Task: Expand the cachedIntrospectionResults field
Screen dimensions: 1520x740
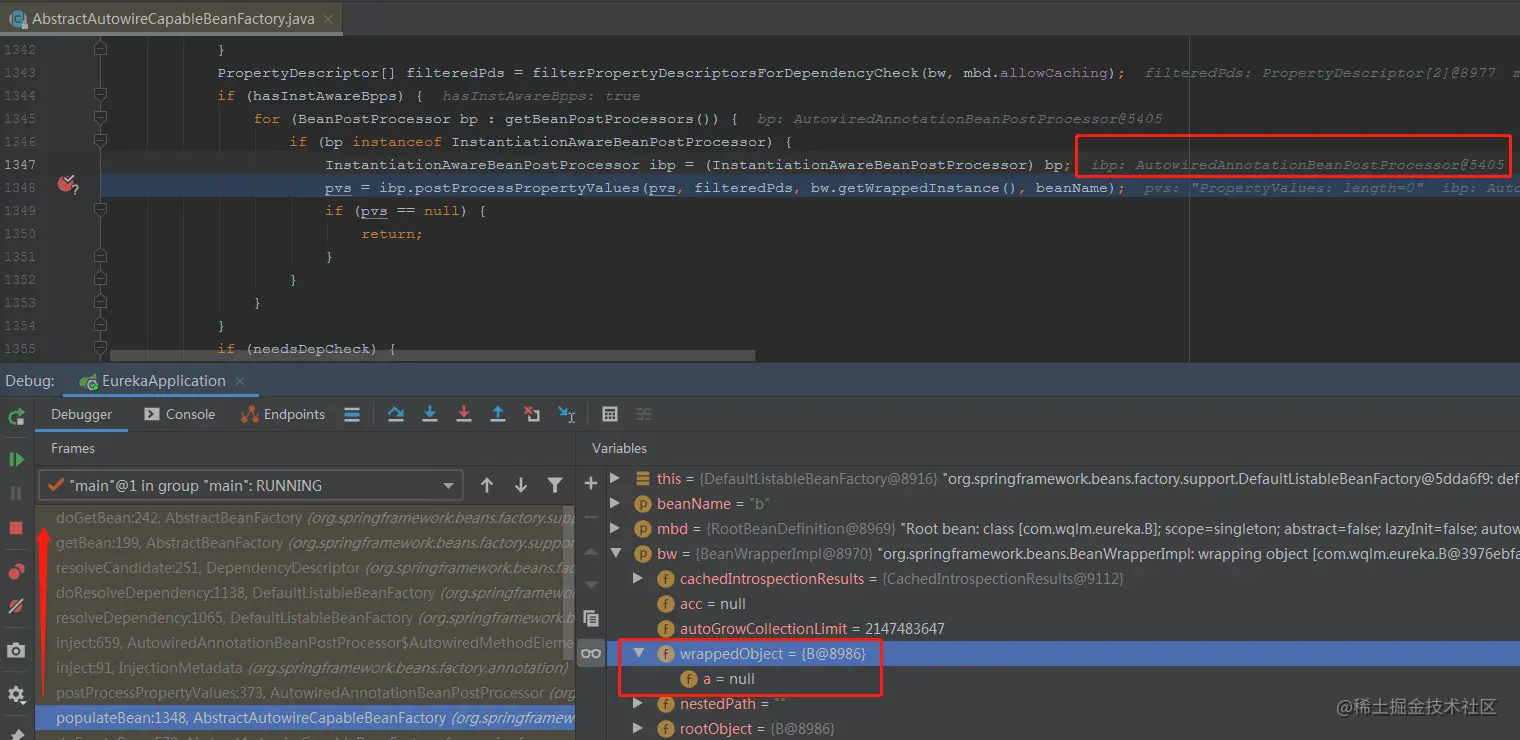Action: (x=638, y=578)
